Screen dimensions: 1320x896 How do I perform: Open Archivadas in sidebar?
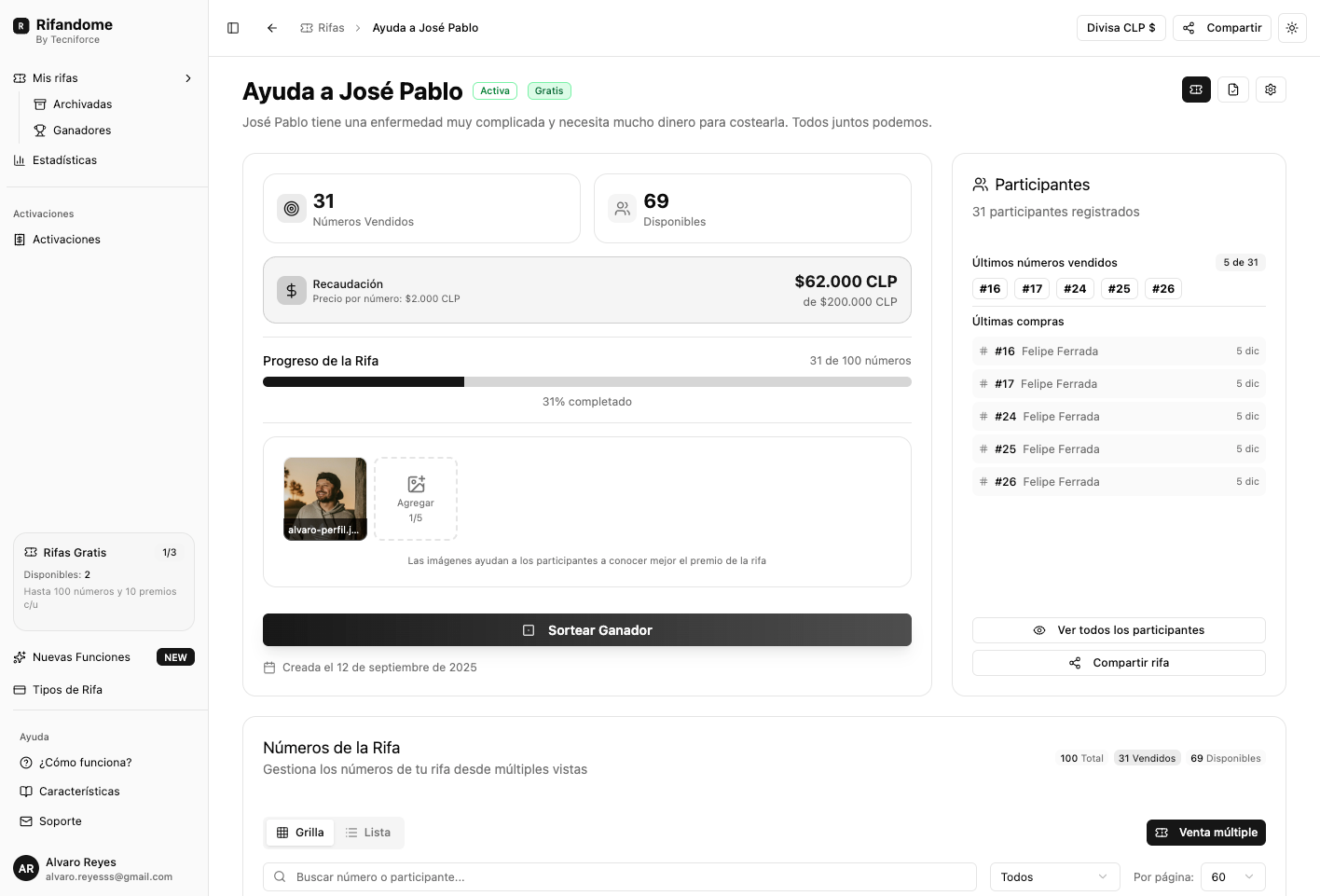click(x=82, y=104)
